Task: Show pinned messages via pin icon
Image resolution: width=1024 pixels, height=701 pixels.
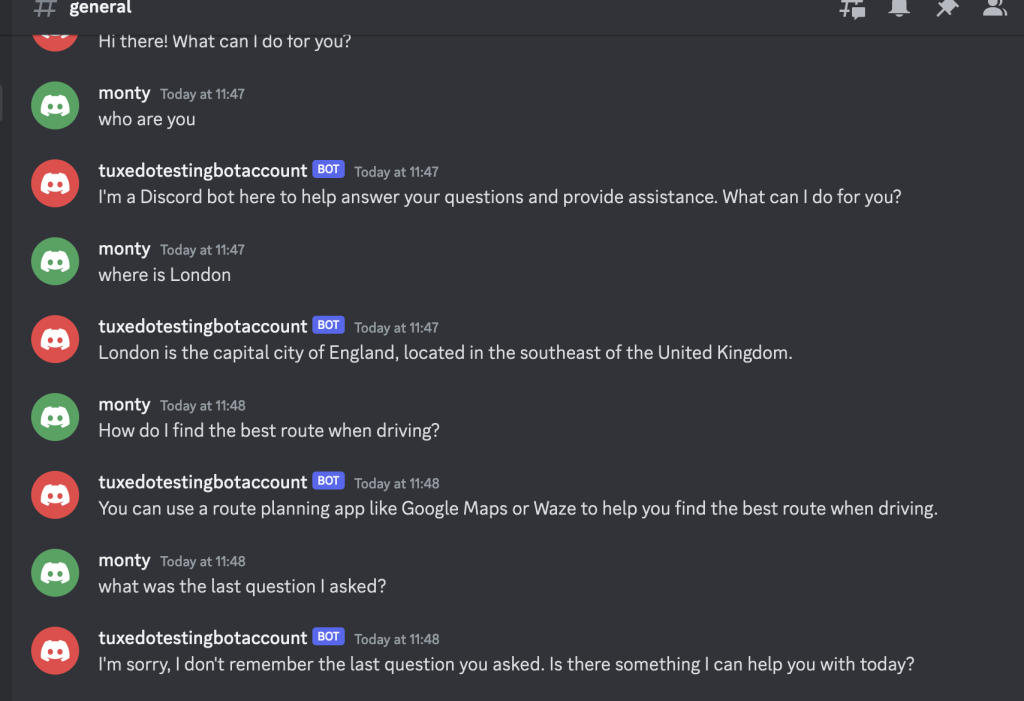Action: 947,8
